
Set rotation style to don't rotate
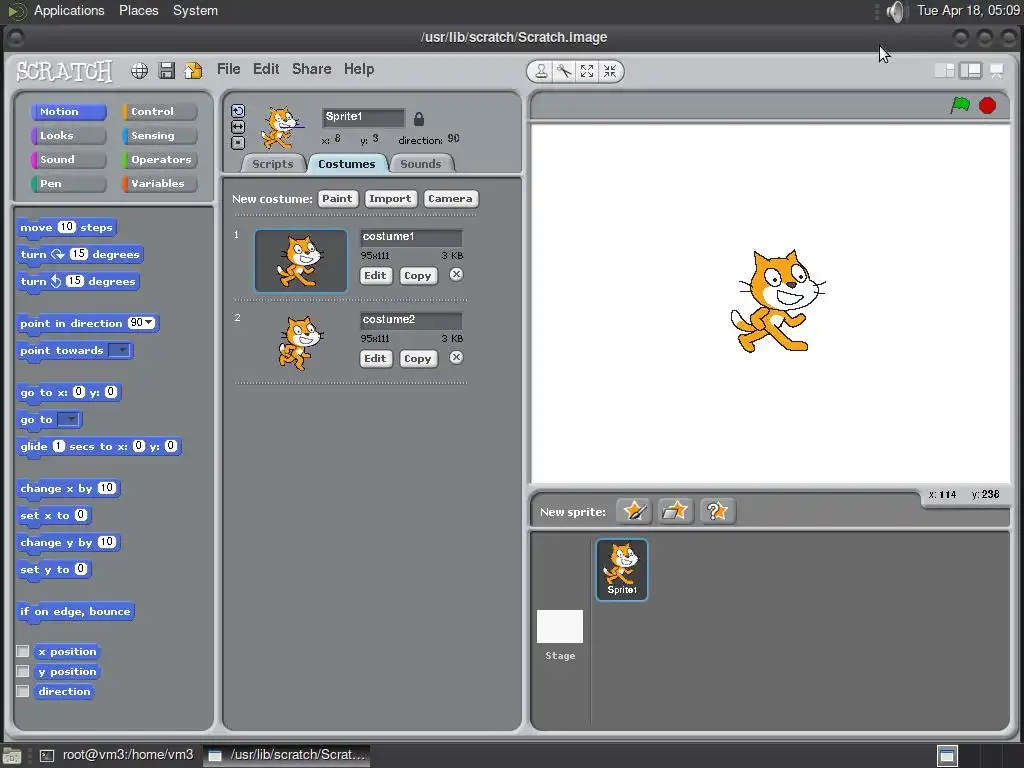pyautogui.click(x=238, y=142)
